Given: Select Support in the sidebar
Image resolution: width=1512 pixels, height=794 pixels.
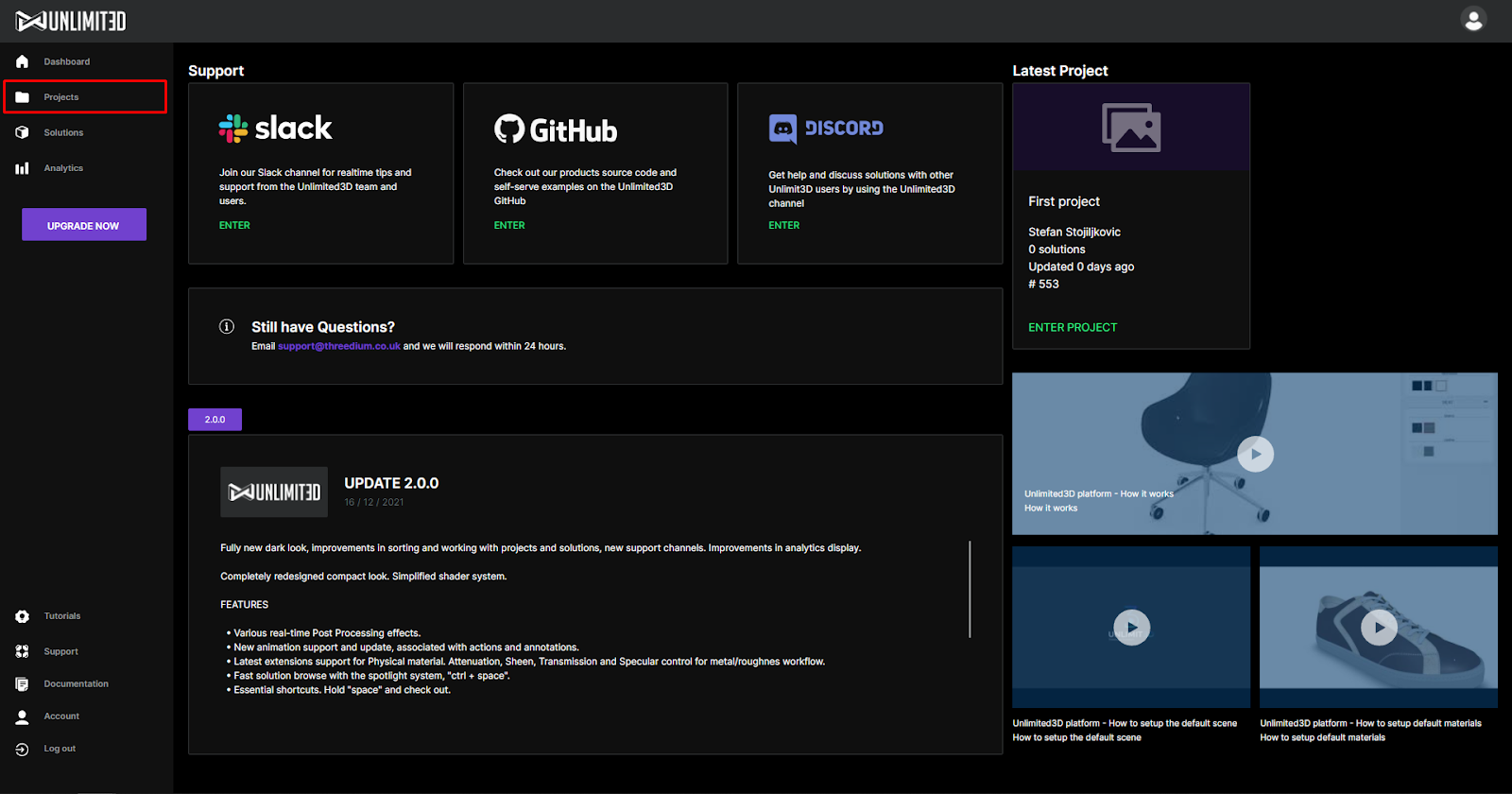Looking at the screenshot, I should (x=60, y=651).
